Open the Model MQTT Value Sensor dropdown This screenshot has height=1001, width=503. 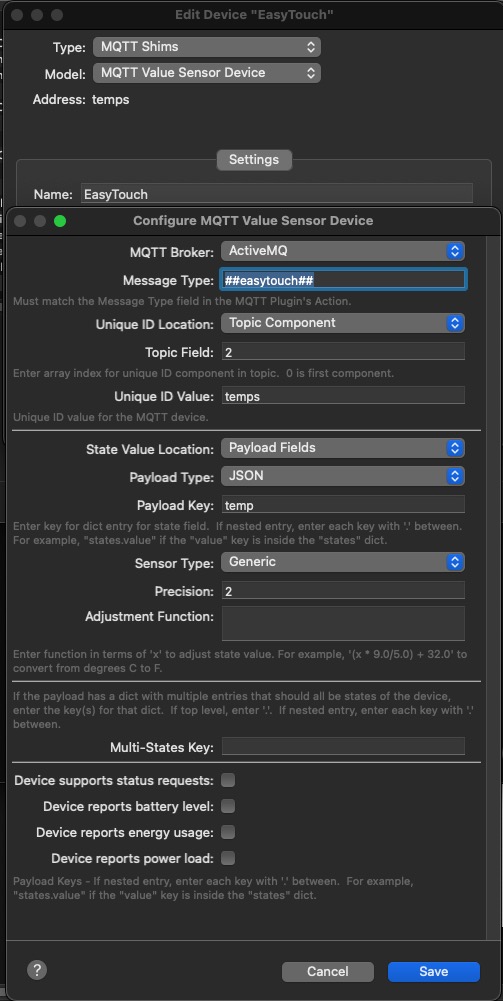point(207,73)
